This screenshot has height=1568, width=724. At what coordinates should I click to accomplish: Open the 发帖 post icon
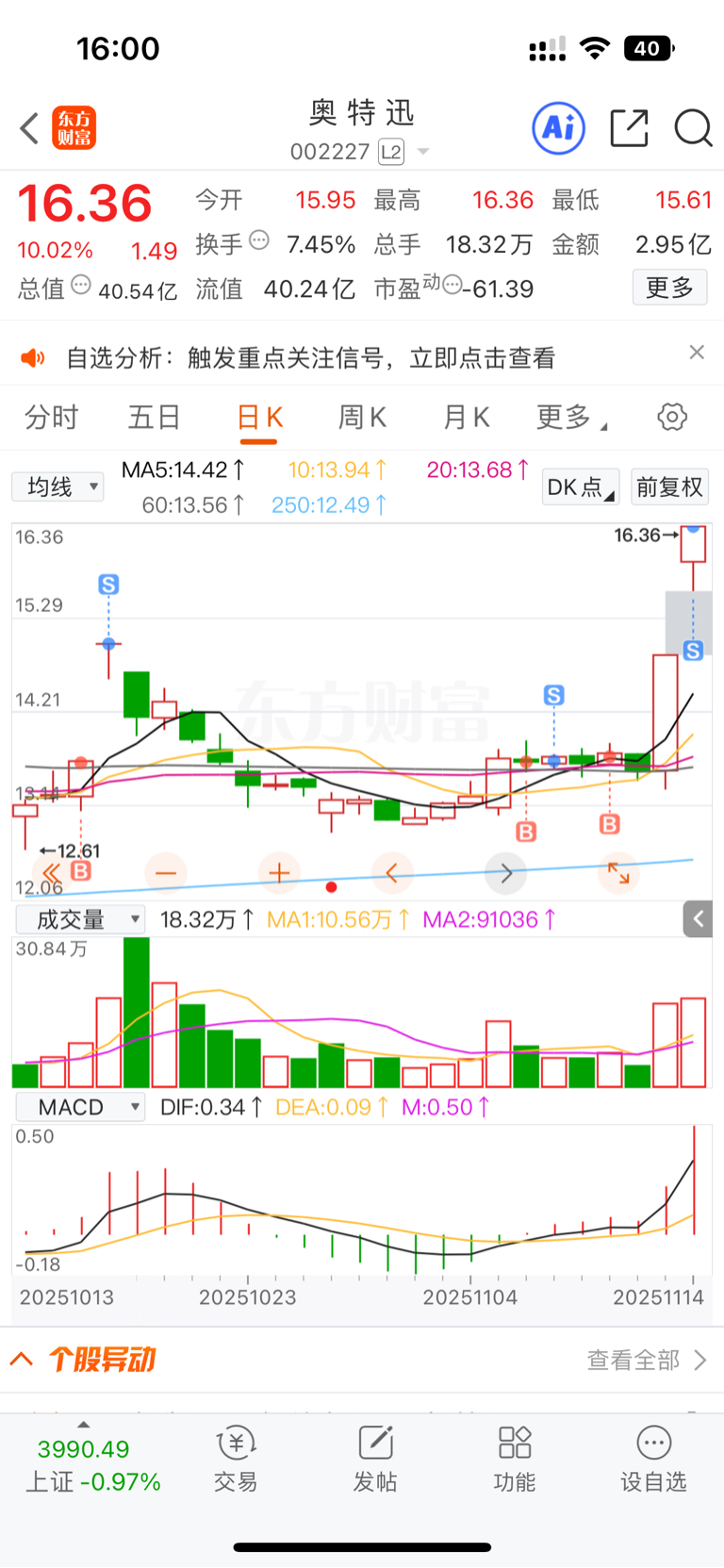click(375, 1459)
